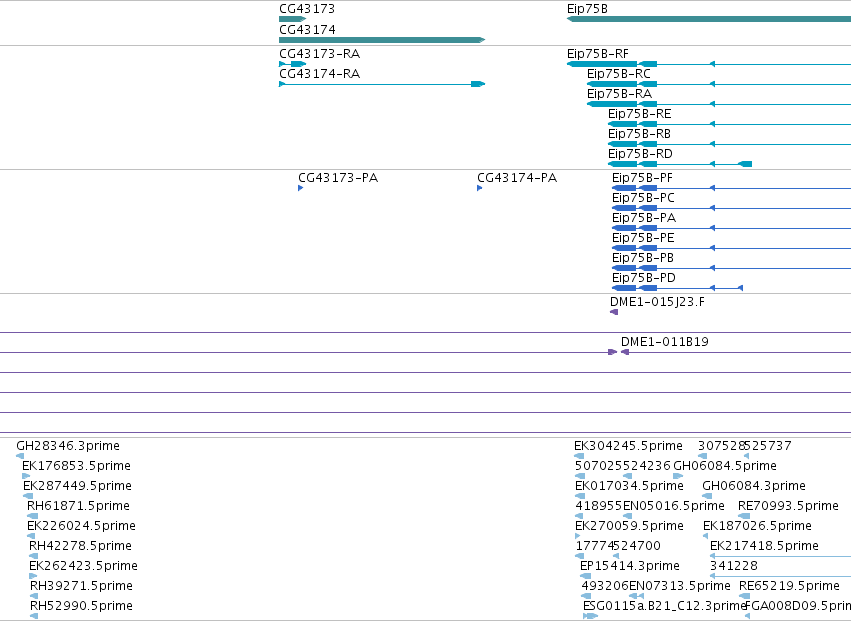Click the 341228 EST label
This screenshot has height=621, width=851.
coord(734,566)
